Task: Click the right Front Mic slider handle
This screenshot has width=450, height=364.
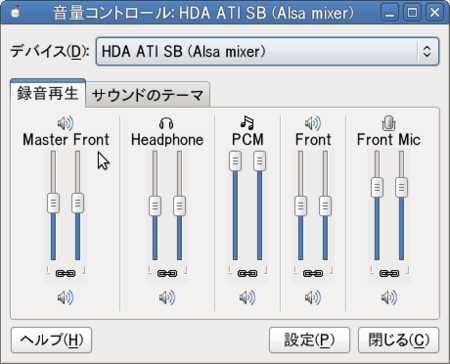Action: [x=401, y=187]
